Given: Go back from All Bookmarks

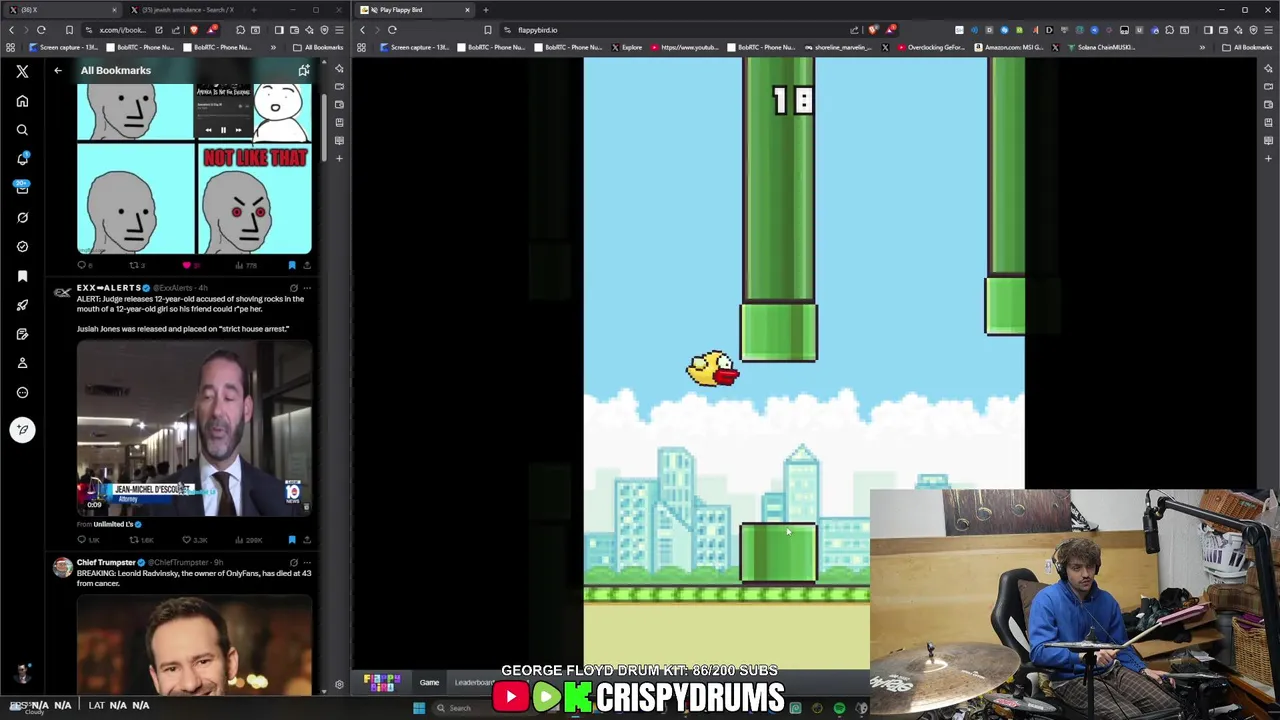Looking at the screenshot, I should (x=58, y=70).
